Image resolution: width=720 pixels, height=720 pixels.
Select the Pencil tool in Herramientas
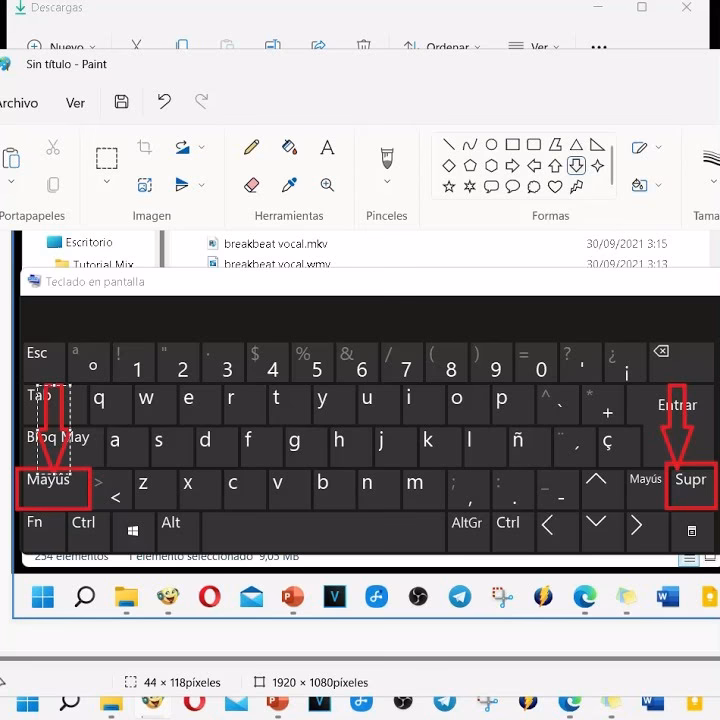pos(252,148)
